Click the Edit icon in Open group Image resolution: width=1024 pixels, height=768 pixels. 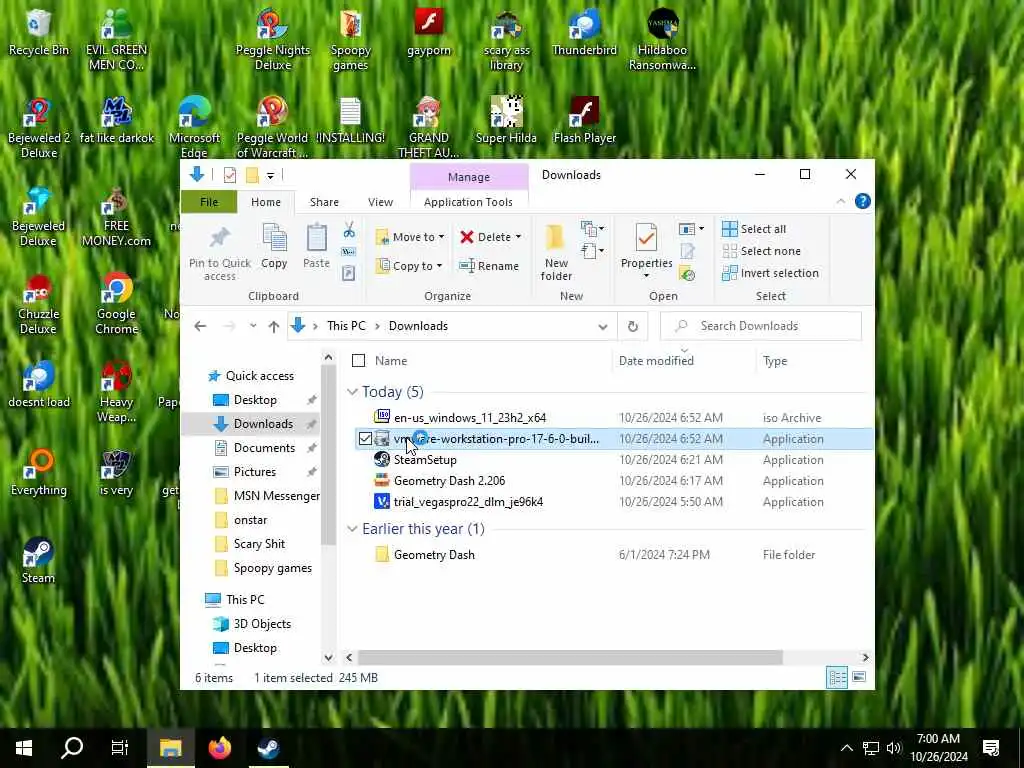pyautogui.click(x=687, y=251)
